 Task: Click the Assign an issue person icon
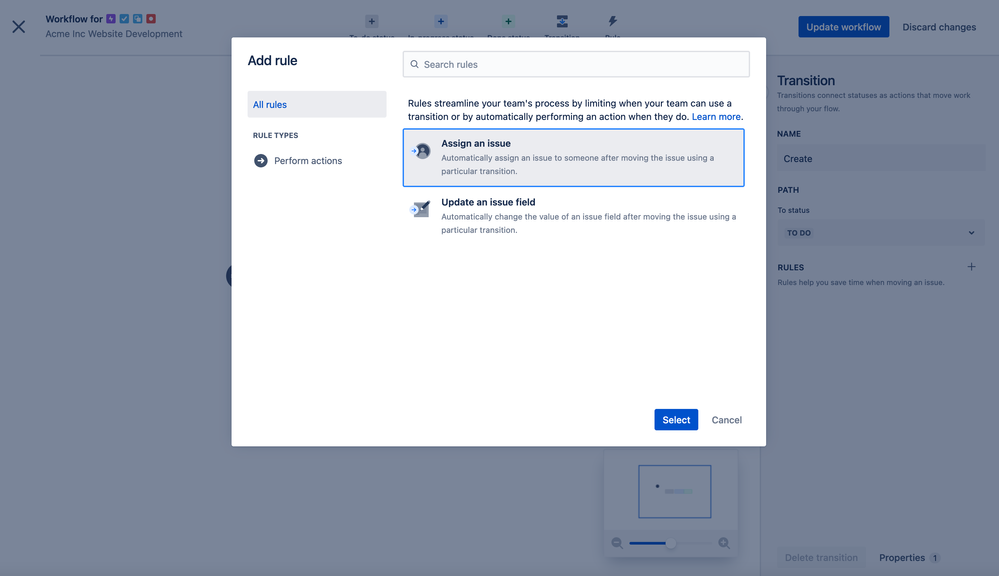pyautogui.click(x=421, y=151)
